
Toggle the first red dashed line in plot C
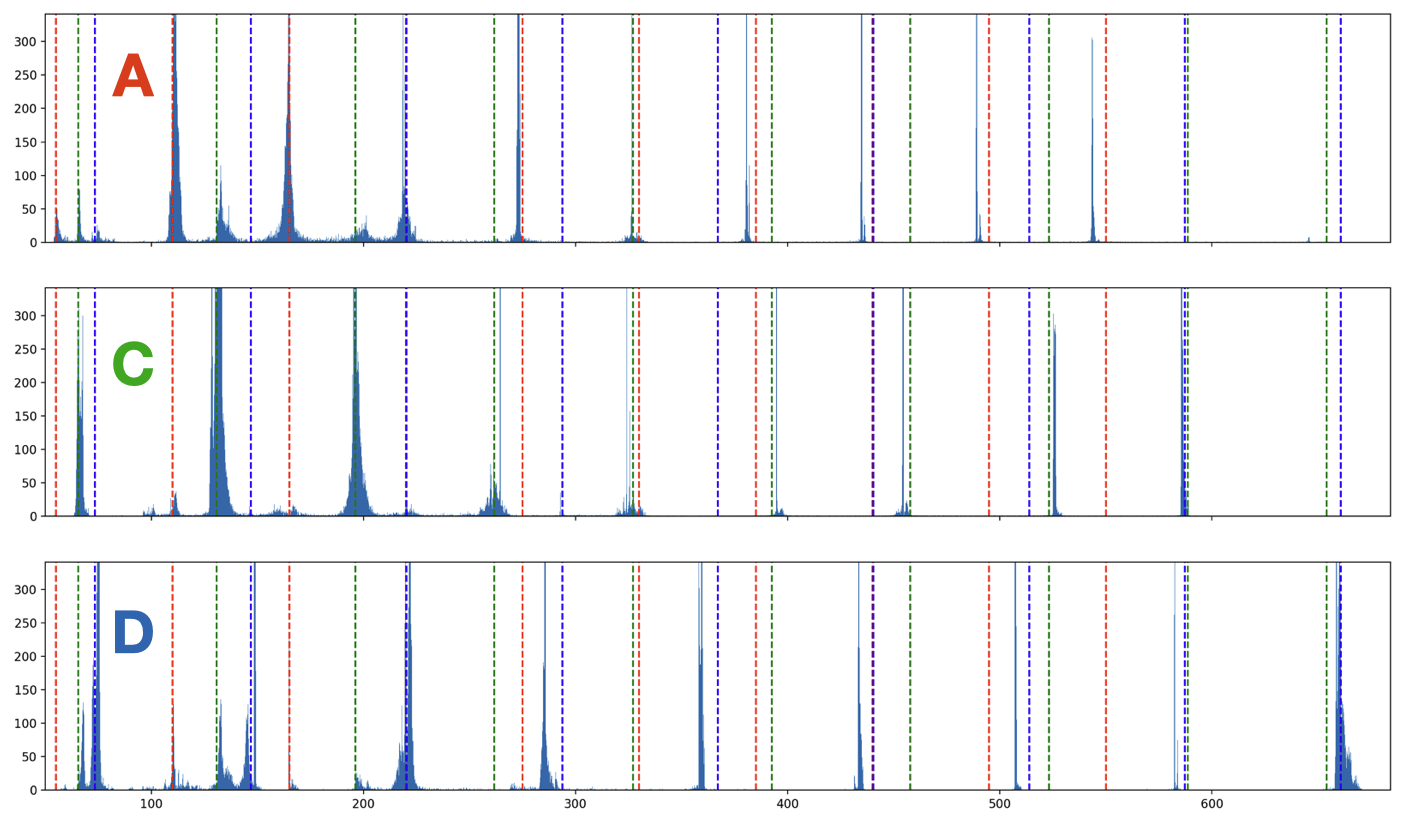tap(58, 400)
